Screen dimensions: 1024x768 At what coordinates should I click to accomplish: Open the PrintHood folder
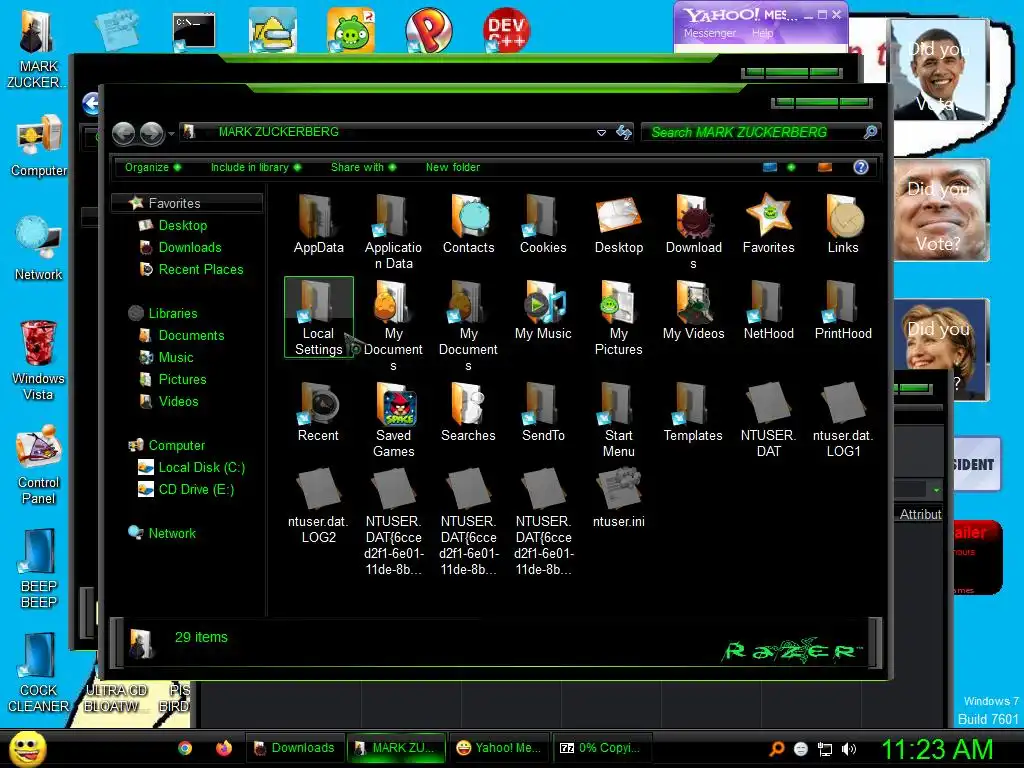coord(843,310)
